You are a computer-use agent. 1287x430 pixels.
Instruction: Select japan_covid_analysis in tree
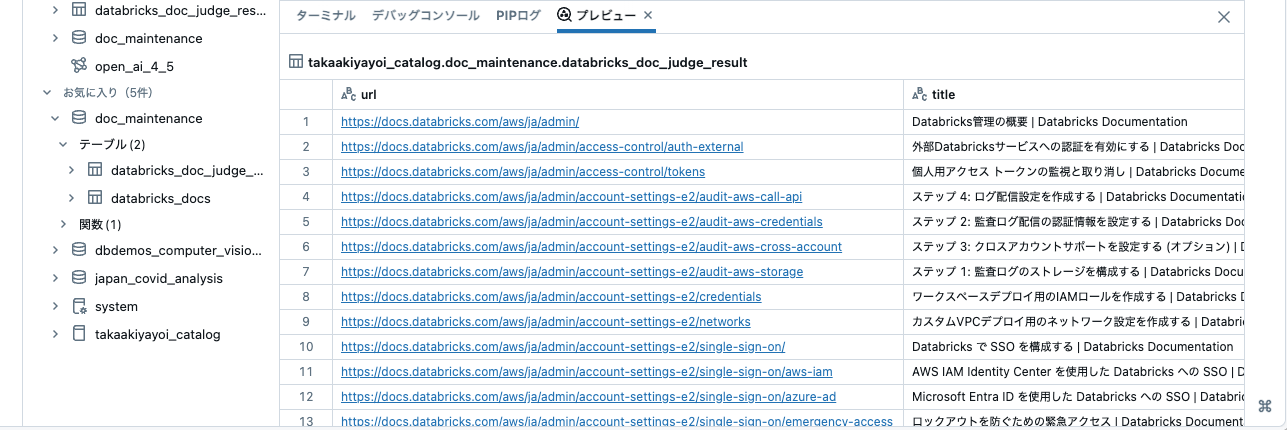pos(158,278)
